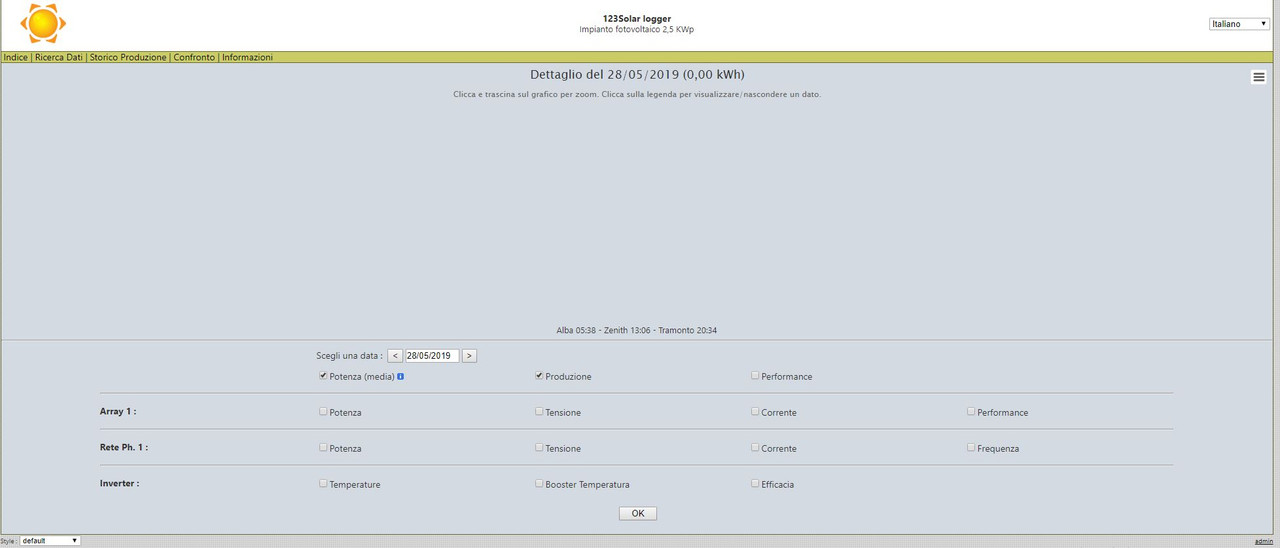Click the 123Solar sun logo
This screenshot has height=548, width=1280.
click(x=43, y=22)
